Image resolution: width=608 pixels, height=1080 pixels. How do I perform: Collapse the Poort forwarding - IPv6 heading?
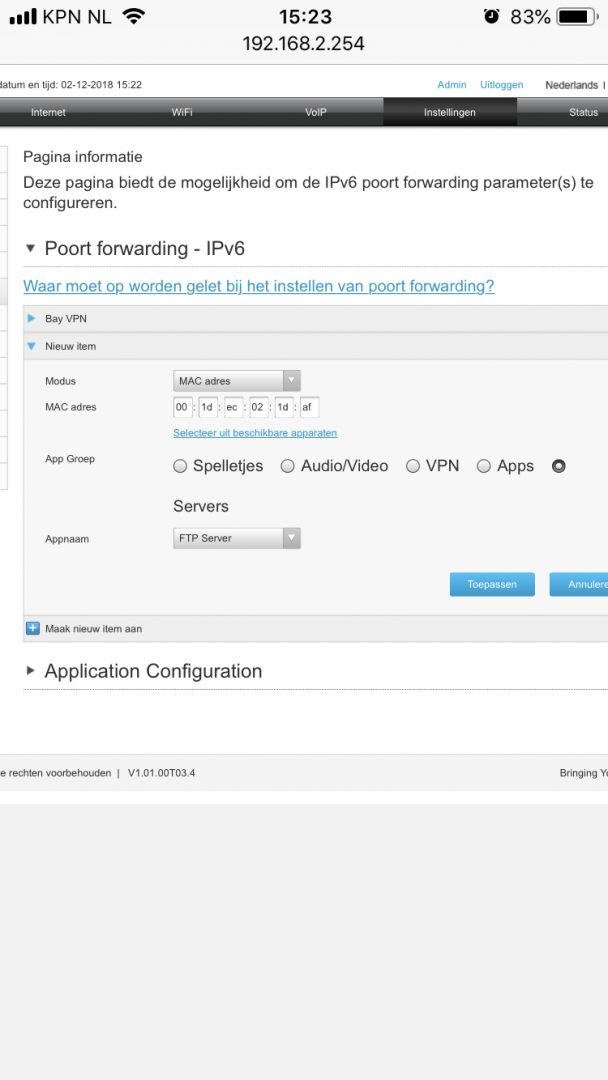31,249
